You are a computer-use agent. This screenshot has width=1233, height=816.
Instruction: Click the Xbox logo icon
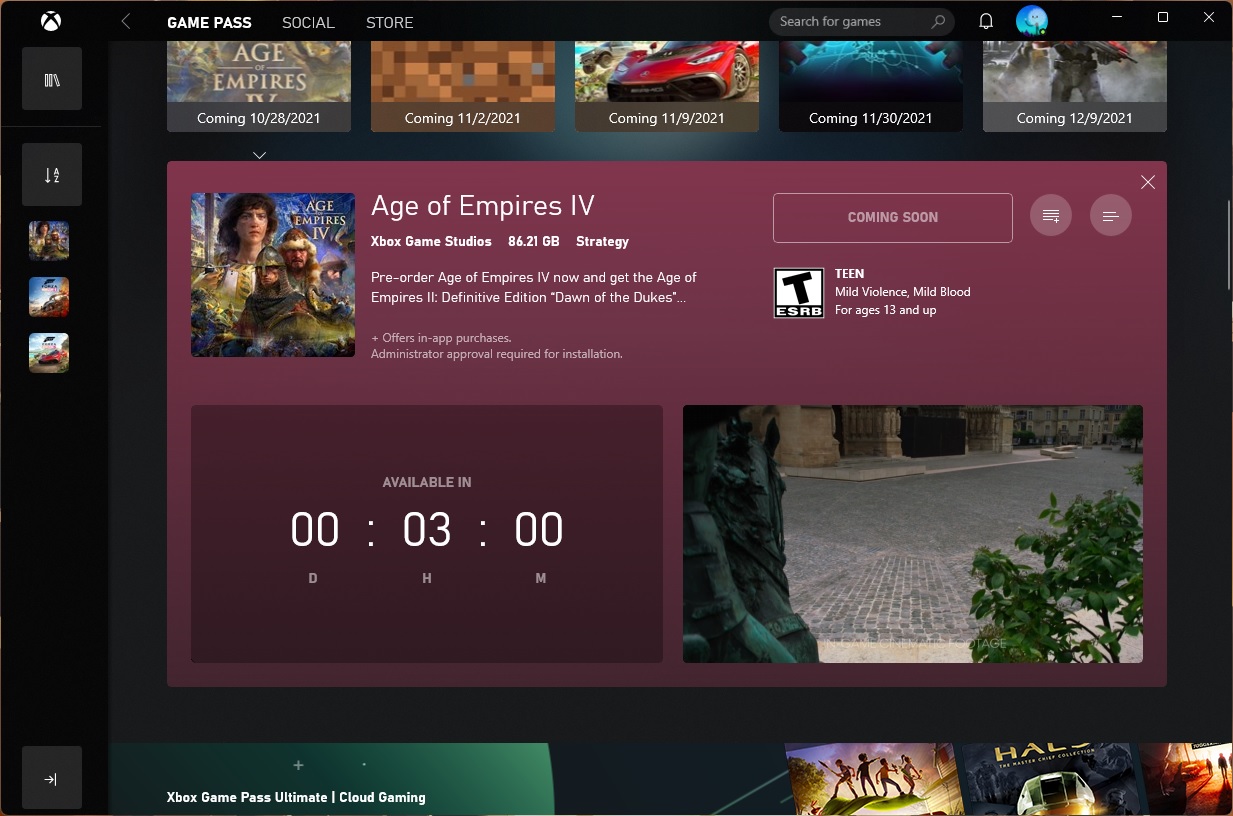coord(51,21)
